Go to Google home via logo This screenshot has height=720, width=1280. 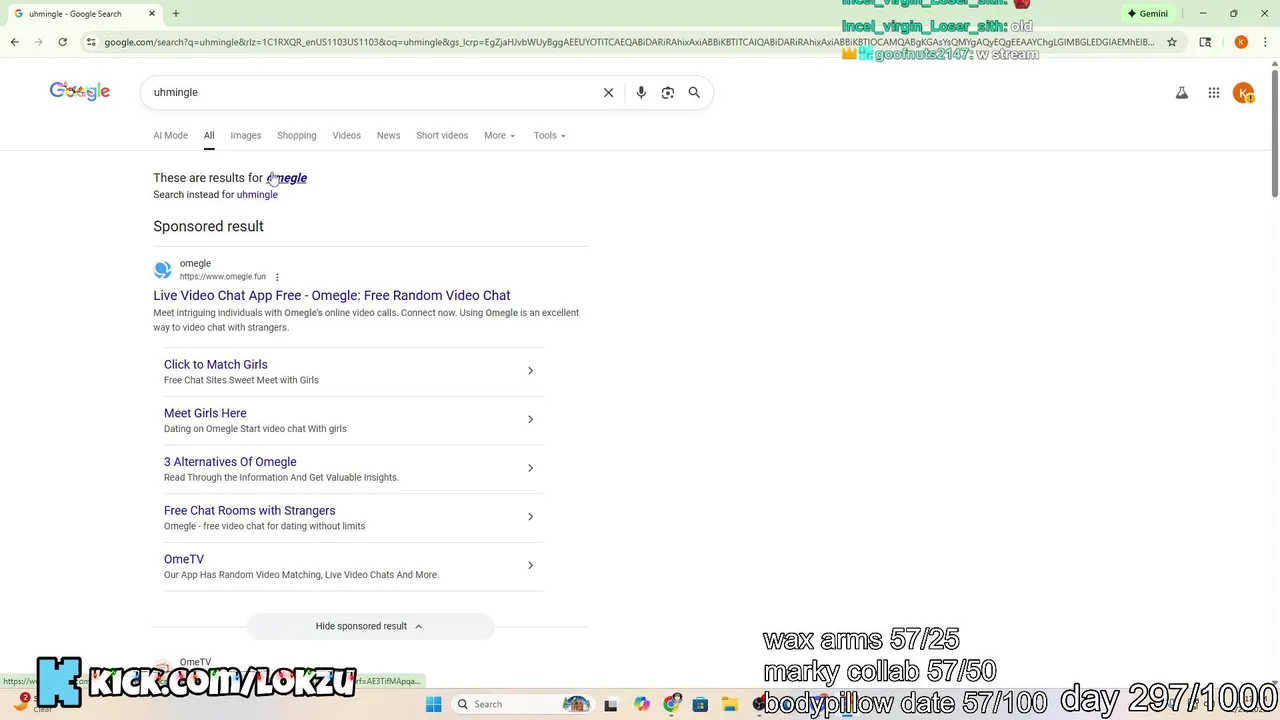click(80, 91)
